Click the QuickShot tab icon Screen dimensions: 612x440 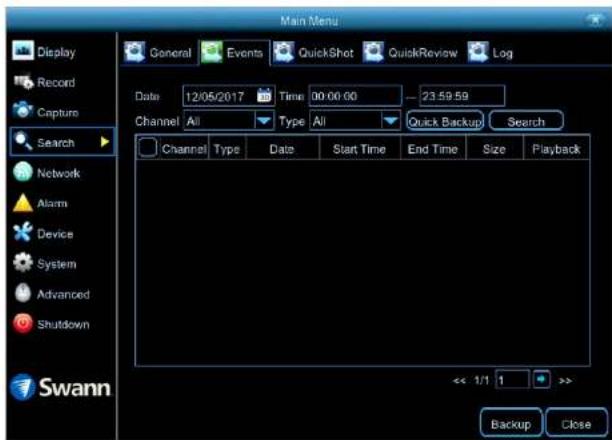[x=284, y=52]
